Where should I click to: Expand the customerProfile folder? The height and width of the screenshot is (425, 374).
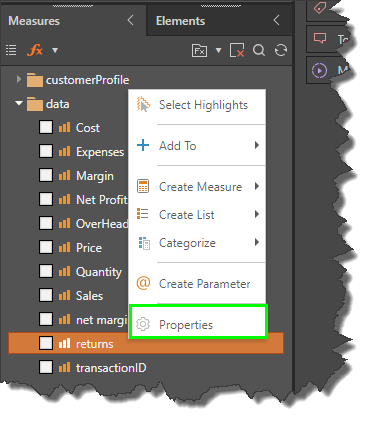pos(19,79)
